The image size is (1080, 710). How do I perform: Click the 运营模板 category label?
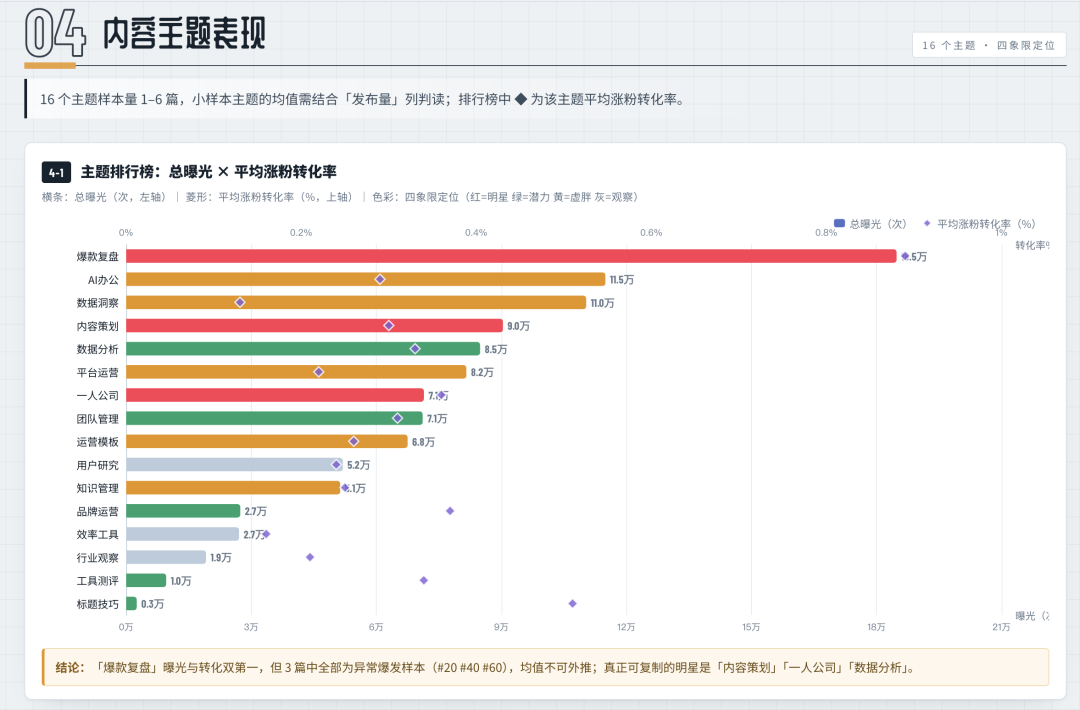tap(97, 441)
